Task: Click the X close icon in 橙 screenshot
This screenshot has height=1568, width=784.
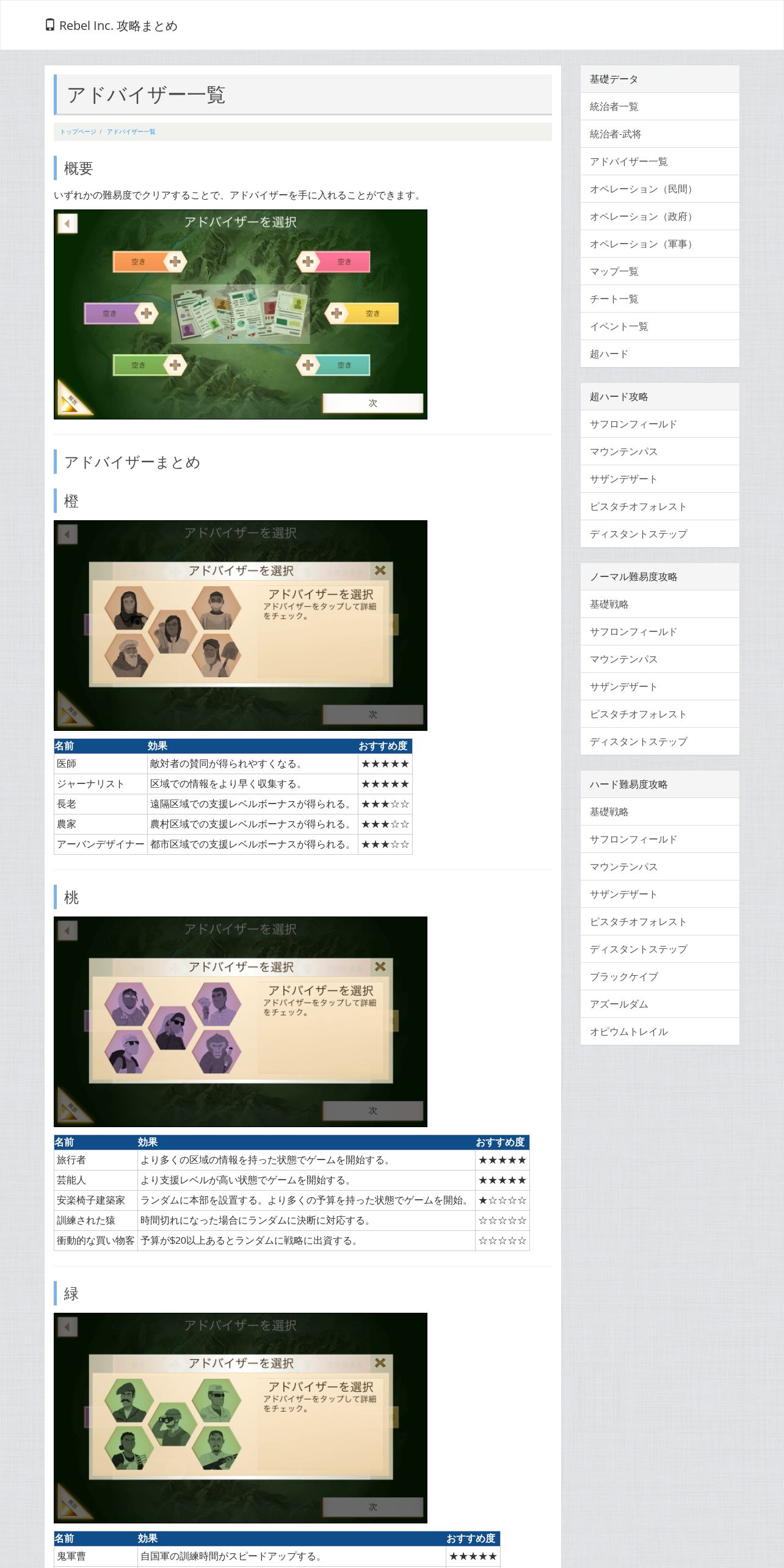Action: click(380, 570)
